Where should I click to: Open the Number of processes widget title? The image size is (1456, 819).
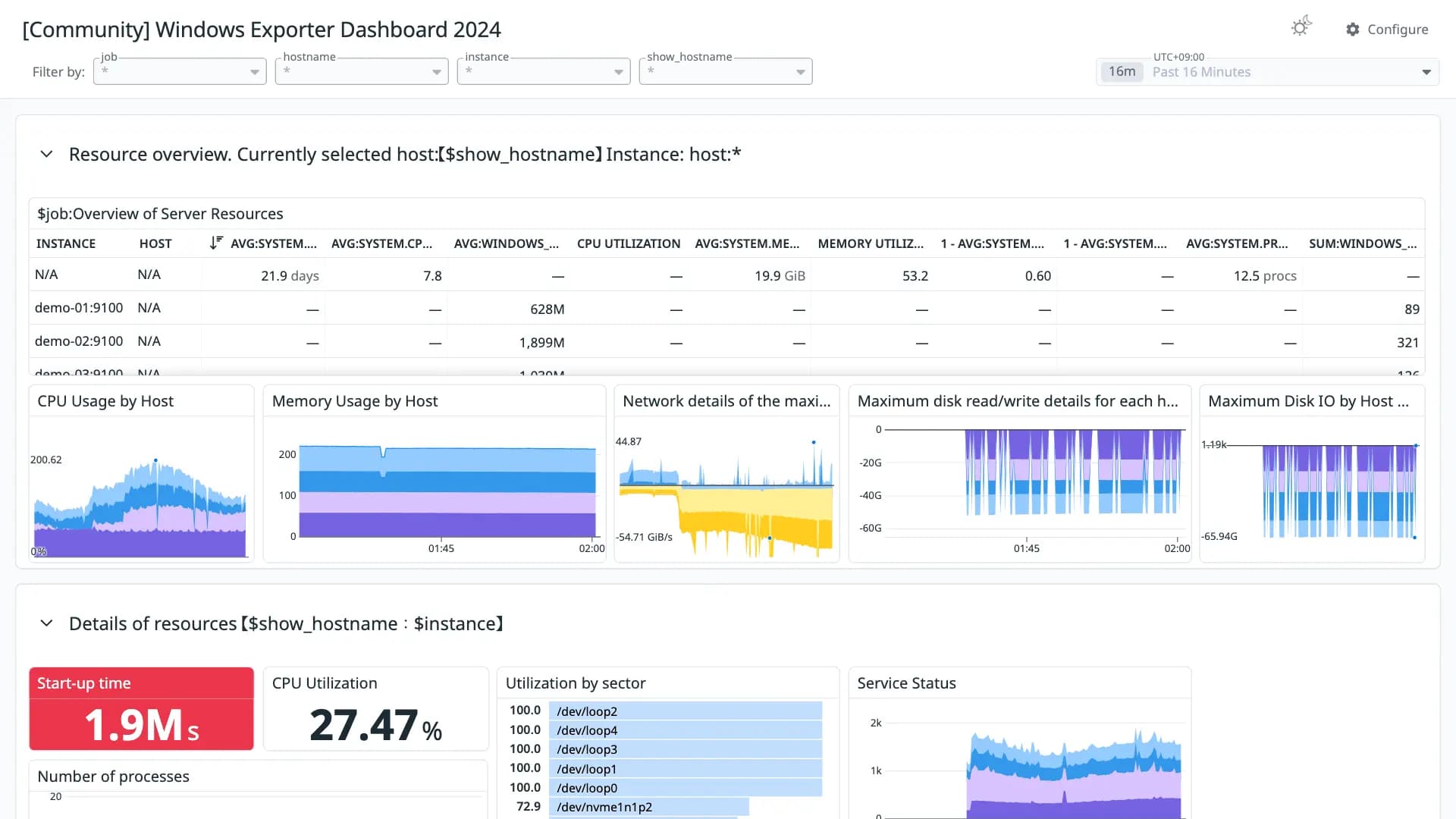[x=113, y=777]
